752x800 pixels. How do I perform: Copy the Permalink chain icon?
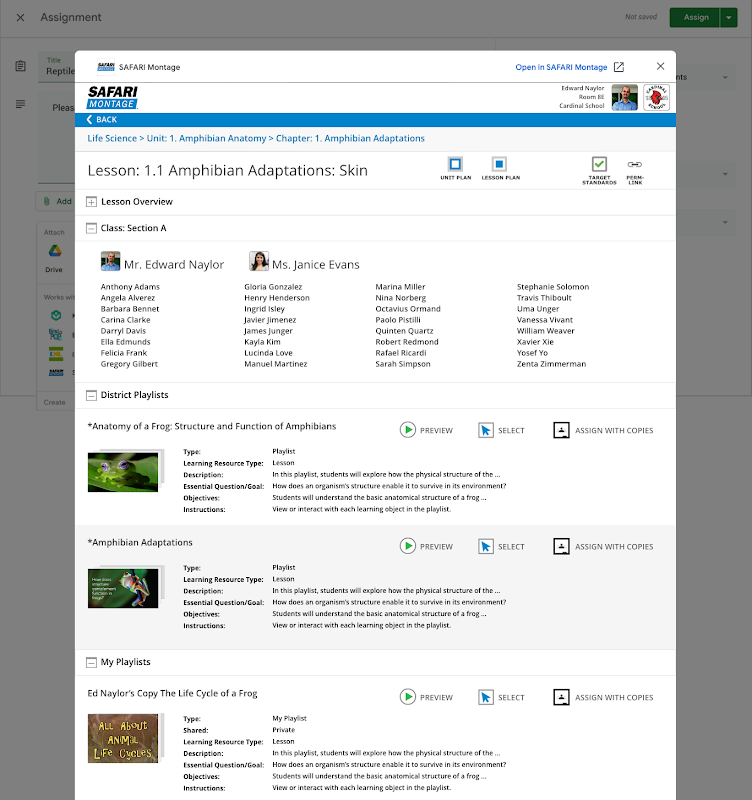click(x=635, y=164)
